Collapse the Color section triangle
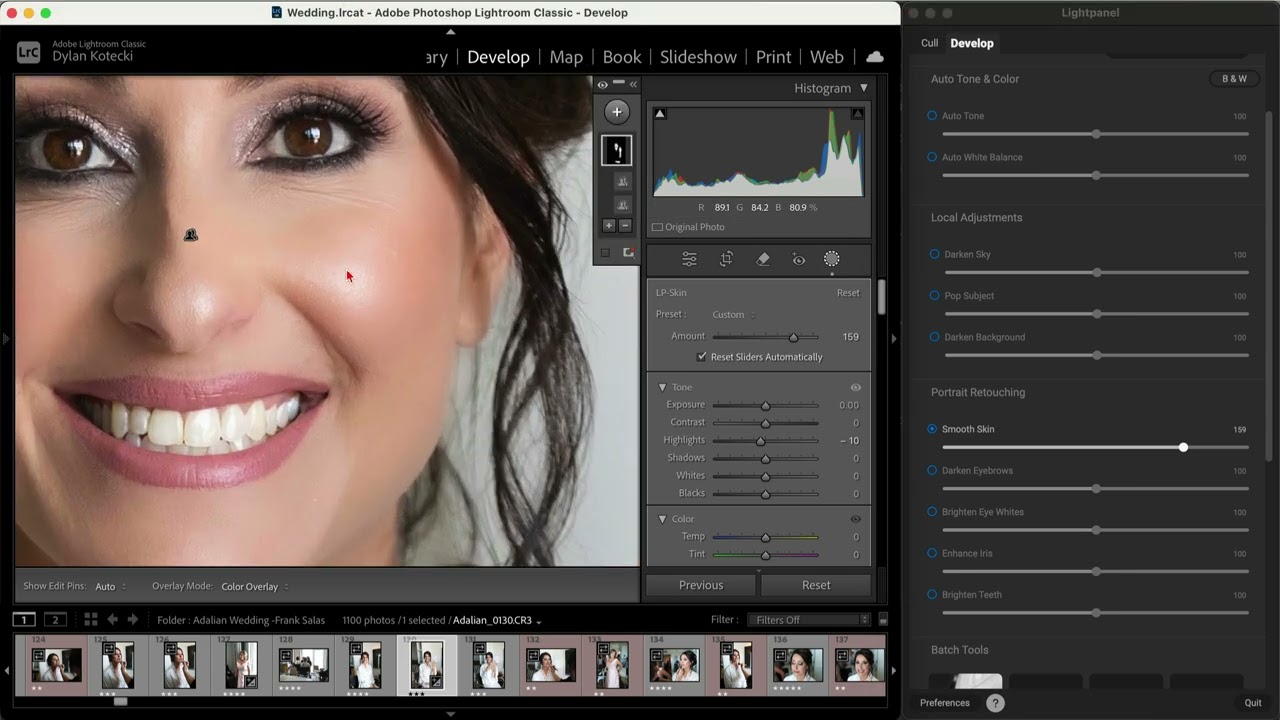The image size is (1280, 720). point(662,519)
